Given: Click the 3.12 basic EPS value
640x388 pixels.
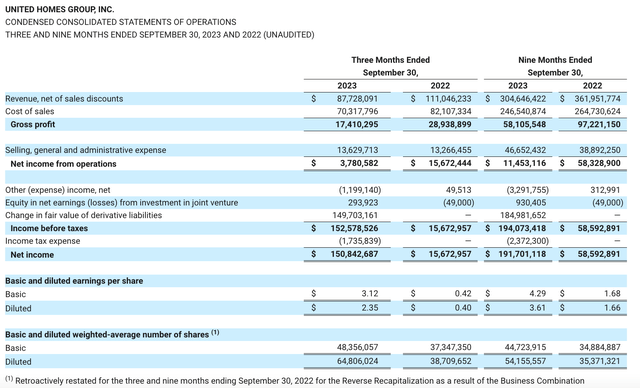Looking at the screenshot, I should tap(370, 294).
